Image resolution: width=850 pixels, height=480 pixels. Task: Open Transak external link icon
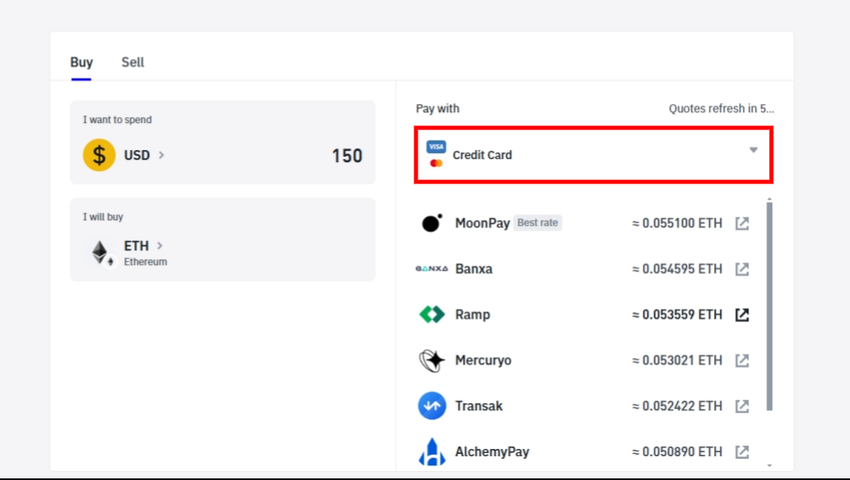point(742,406)
